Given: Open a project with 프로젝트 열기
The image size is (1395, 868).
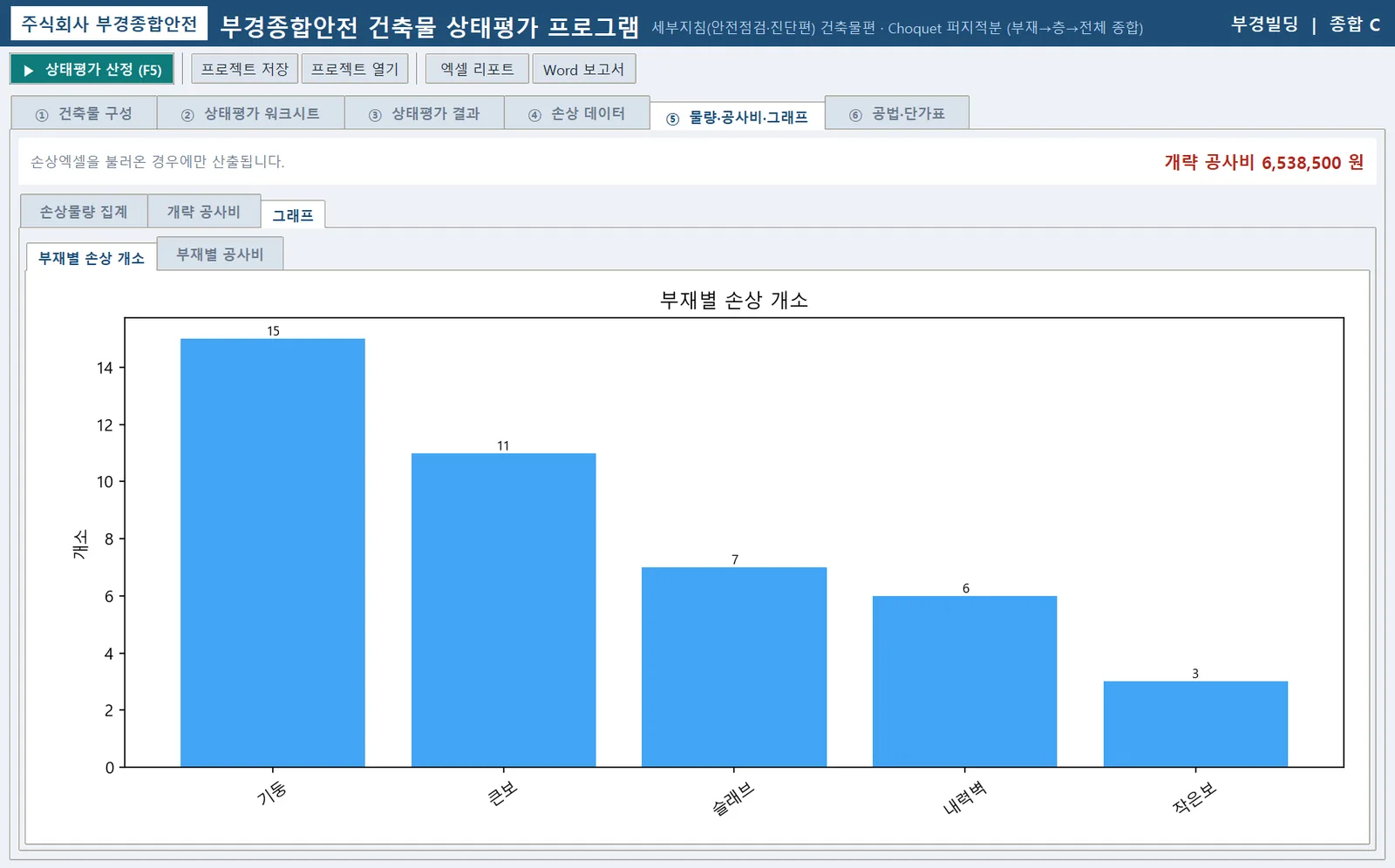Looking at the screenshot, I should (355, 69).
